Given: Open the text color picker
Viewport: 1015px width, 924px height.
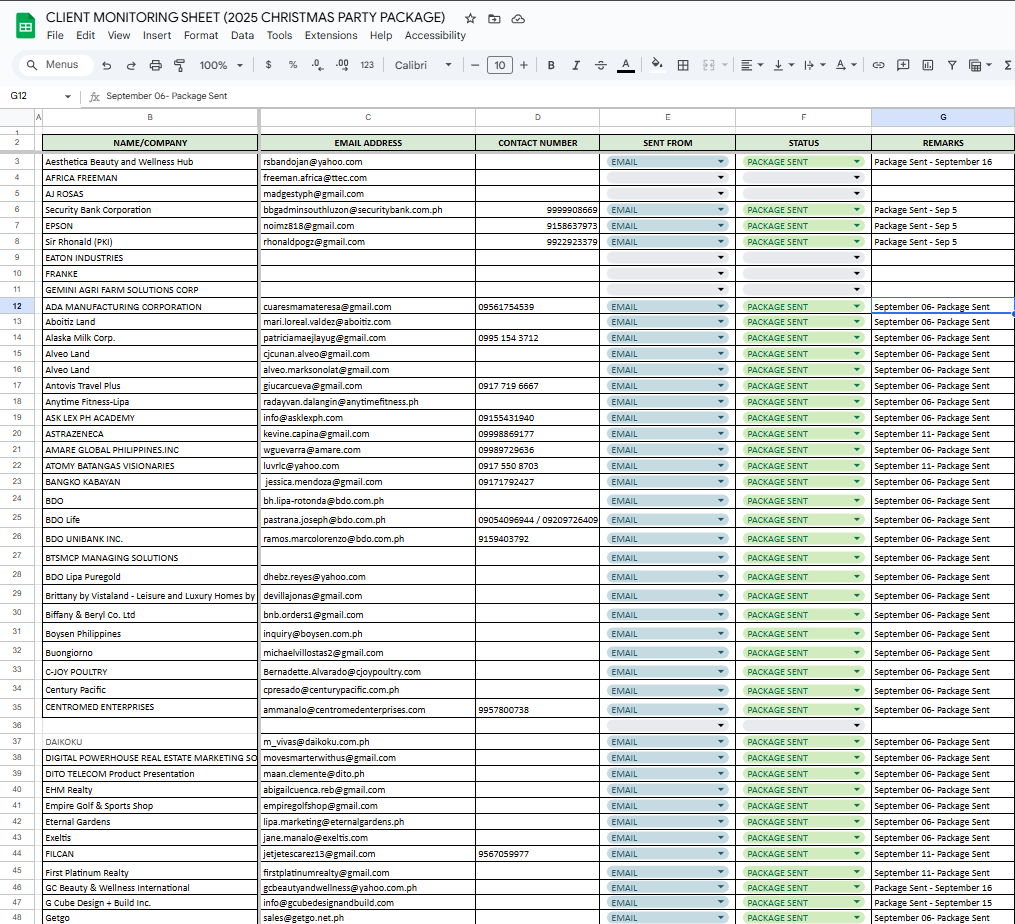Looking at the screenshot, I should tap(625, 65).
